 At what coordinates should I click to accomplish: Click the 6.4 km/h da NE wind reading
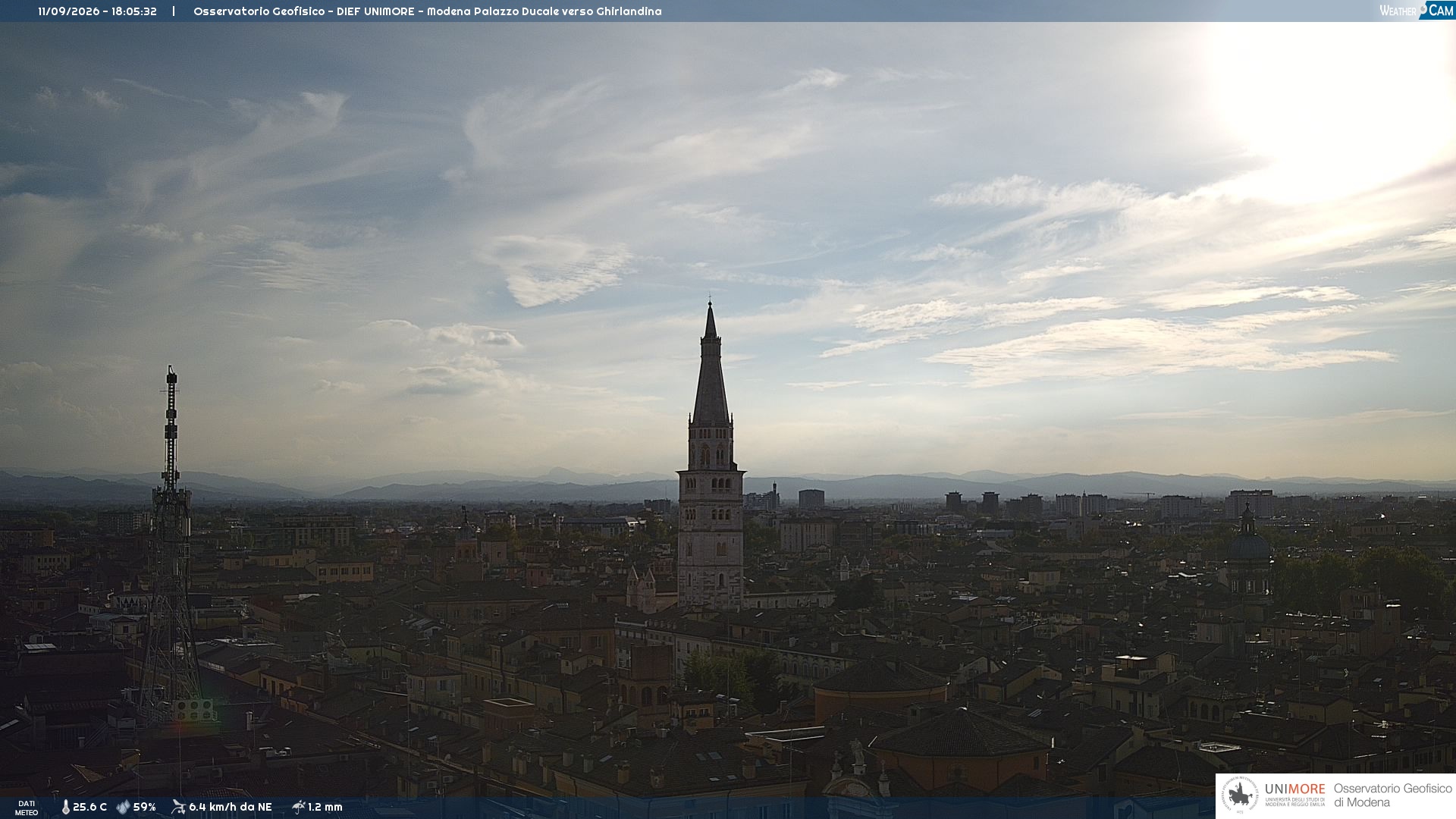tap(230, 808)
